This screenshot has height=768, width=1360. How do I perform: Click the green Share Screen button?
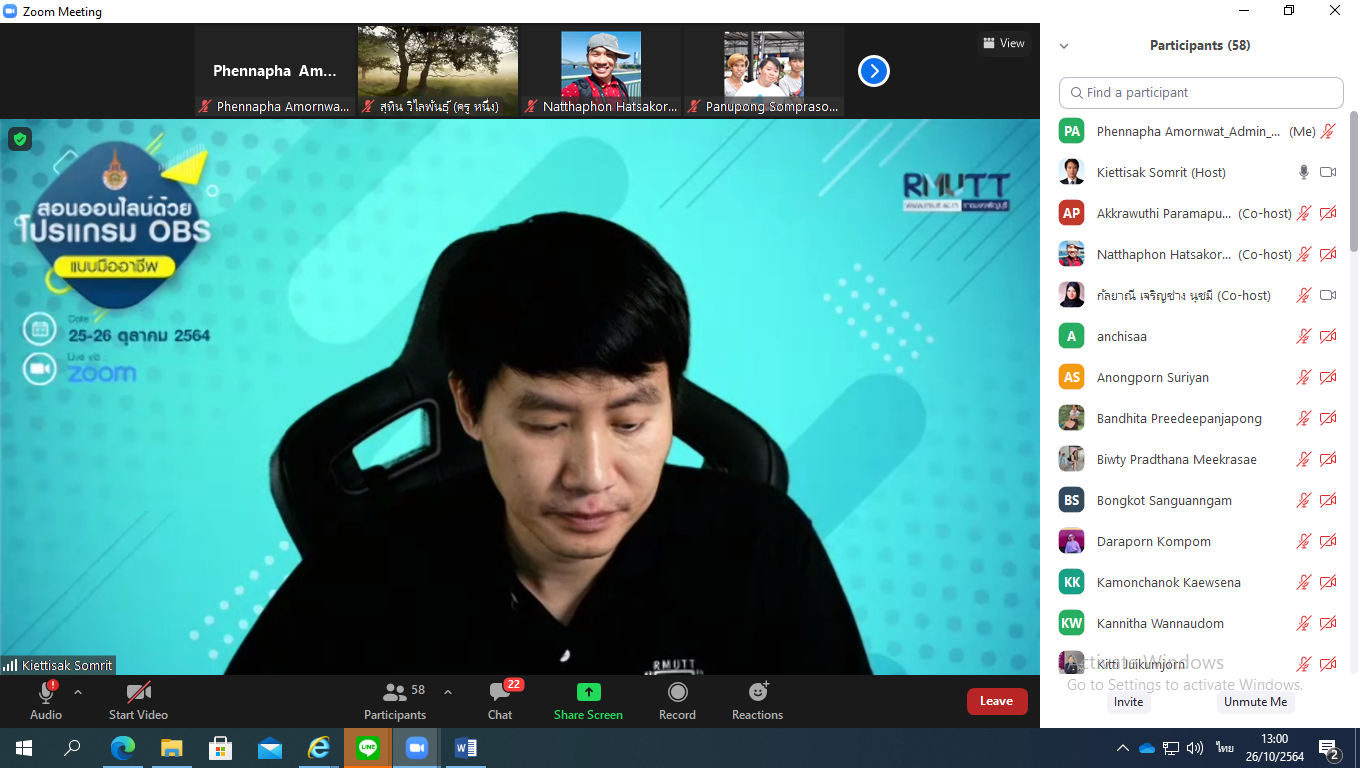pos(588,700)
